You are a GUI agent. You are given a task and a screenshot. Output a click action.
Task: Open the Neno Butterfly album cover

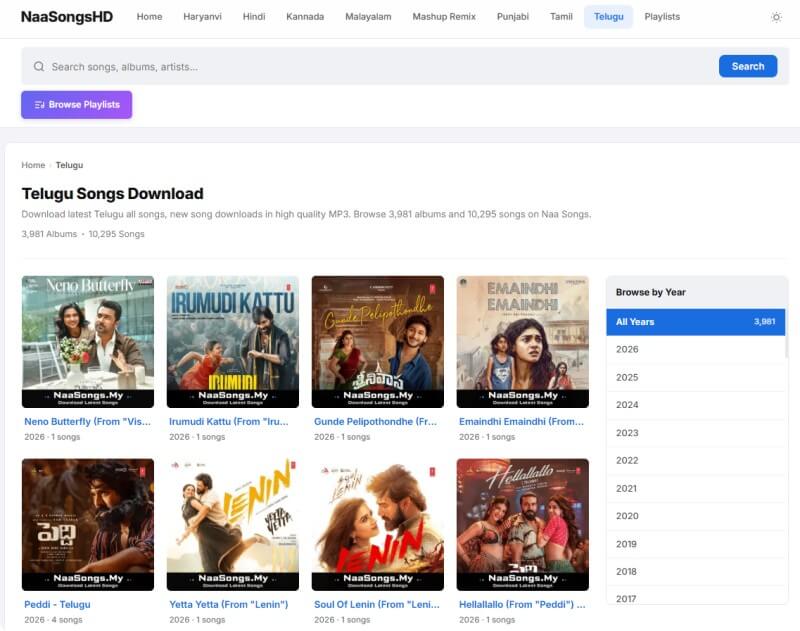click(88, 342)
